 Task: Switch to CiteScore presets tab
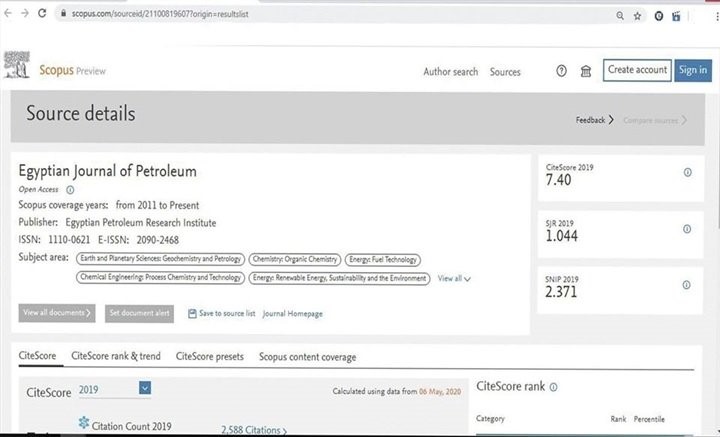[x=209, y=357]
